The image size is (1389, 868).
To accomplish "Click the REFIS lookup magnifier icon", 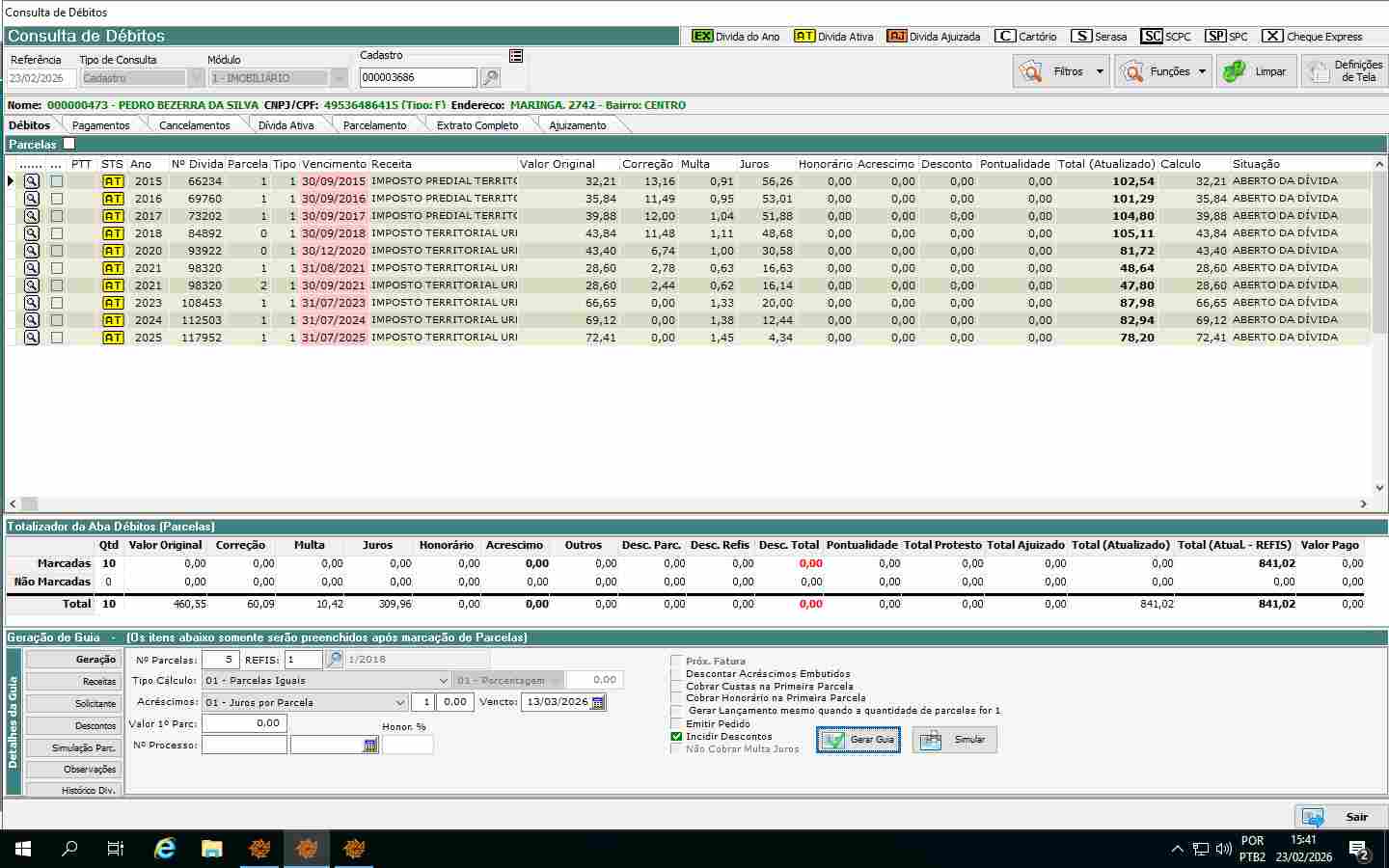I will click(x=334, y=660).
